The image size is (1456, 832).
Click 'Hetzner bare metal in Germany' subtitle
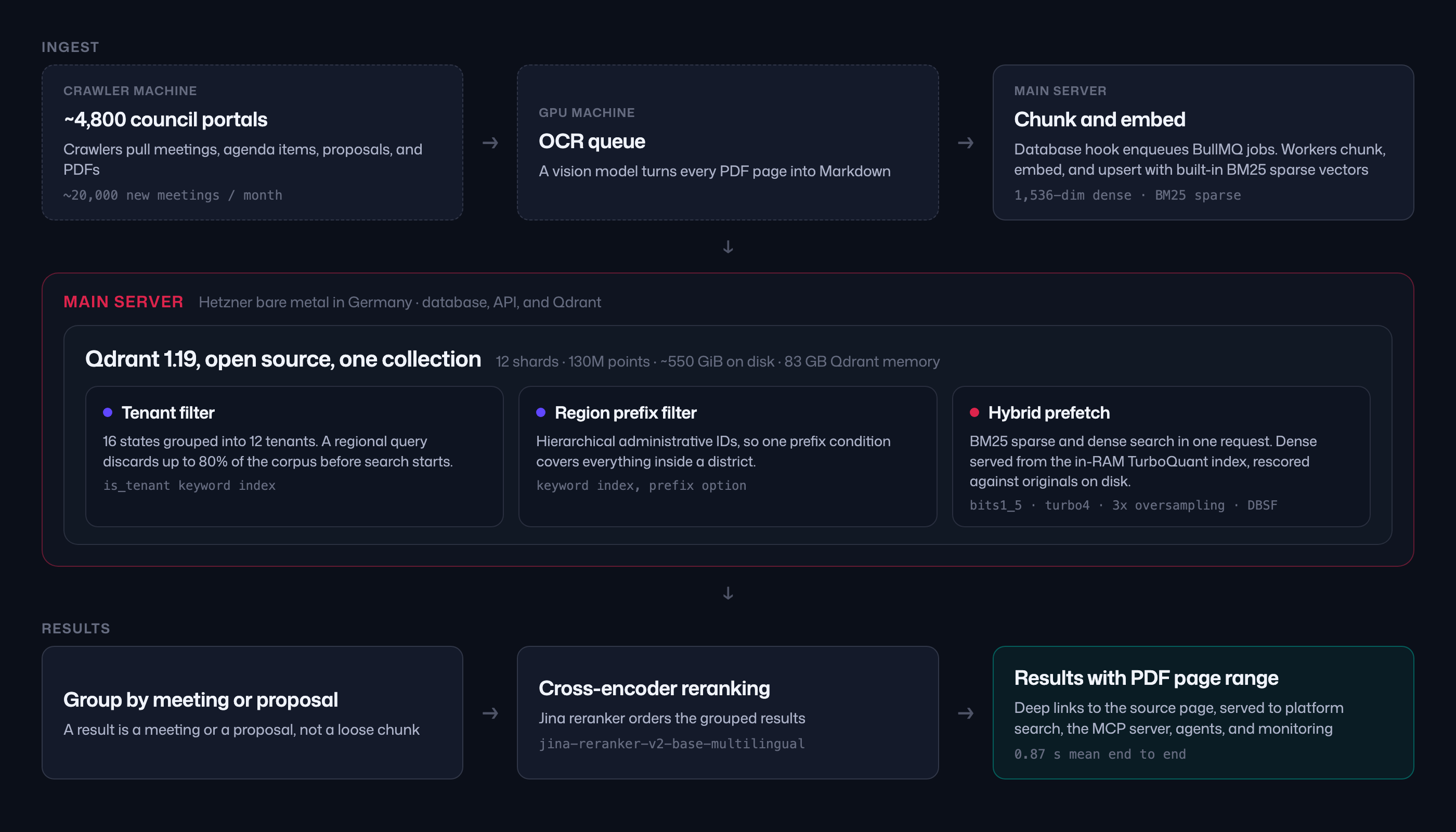399,302
